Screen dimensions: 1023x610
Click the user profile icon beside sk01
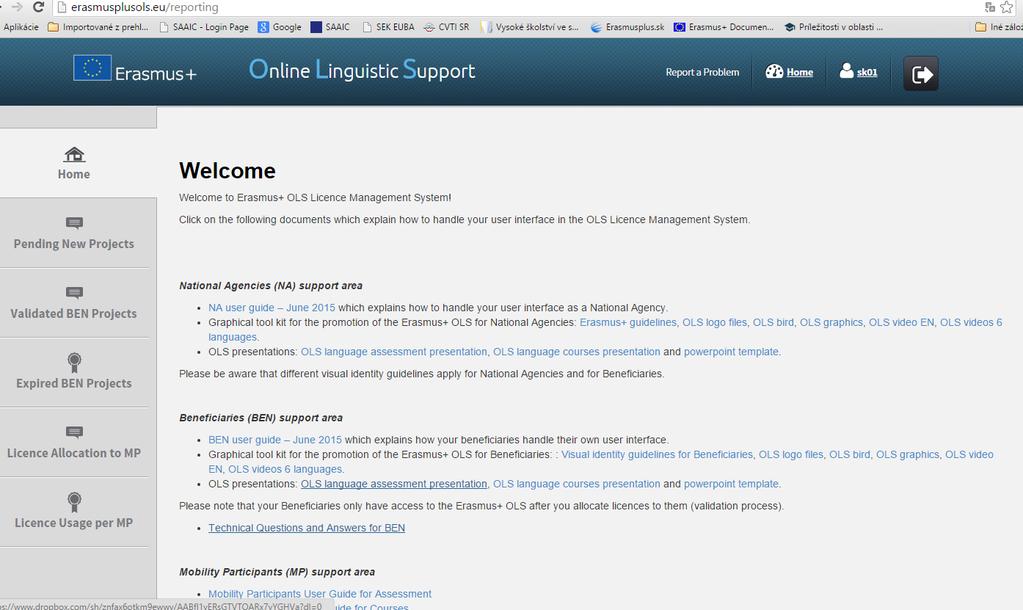coord(846,70)
